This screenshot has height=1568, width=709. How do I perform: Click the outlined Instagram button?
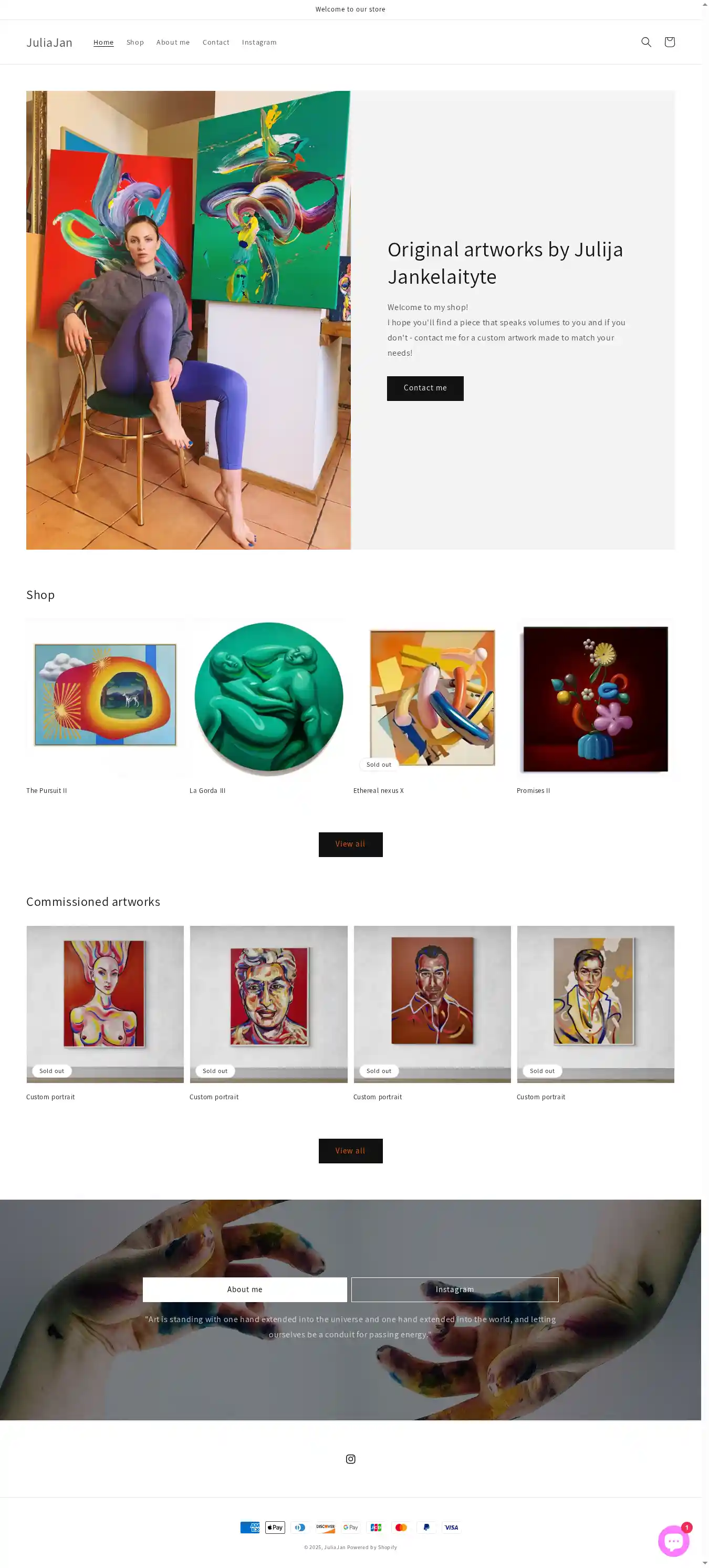point(455,1290)
